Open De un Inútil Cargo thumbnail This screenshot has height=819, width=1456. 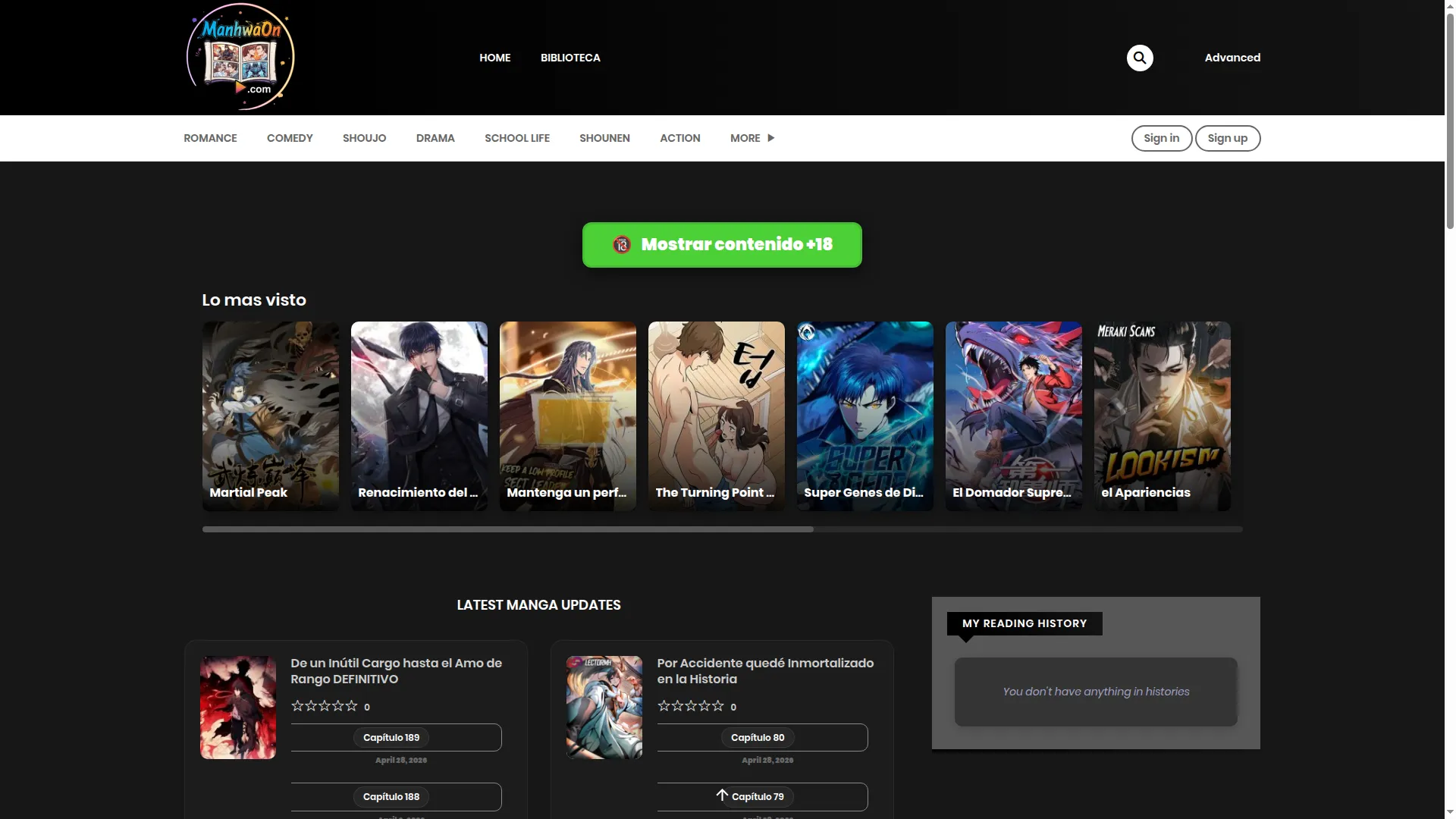tap(238, 708)
